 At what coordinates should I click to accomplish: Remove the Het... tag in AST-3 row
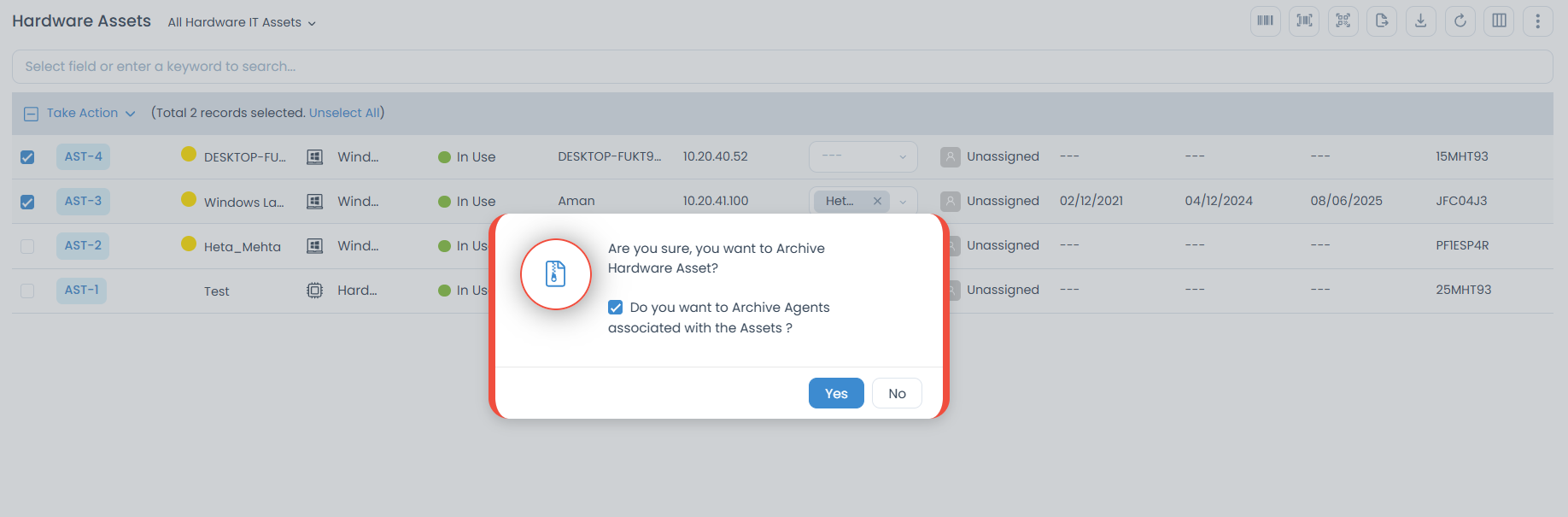click(877, 201)
